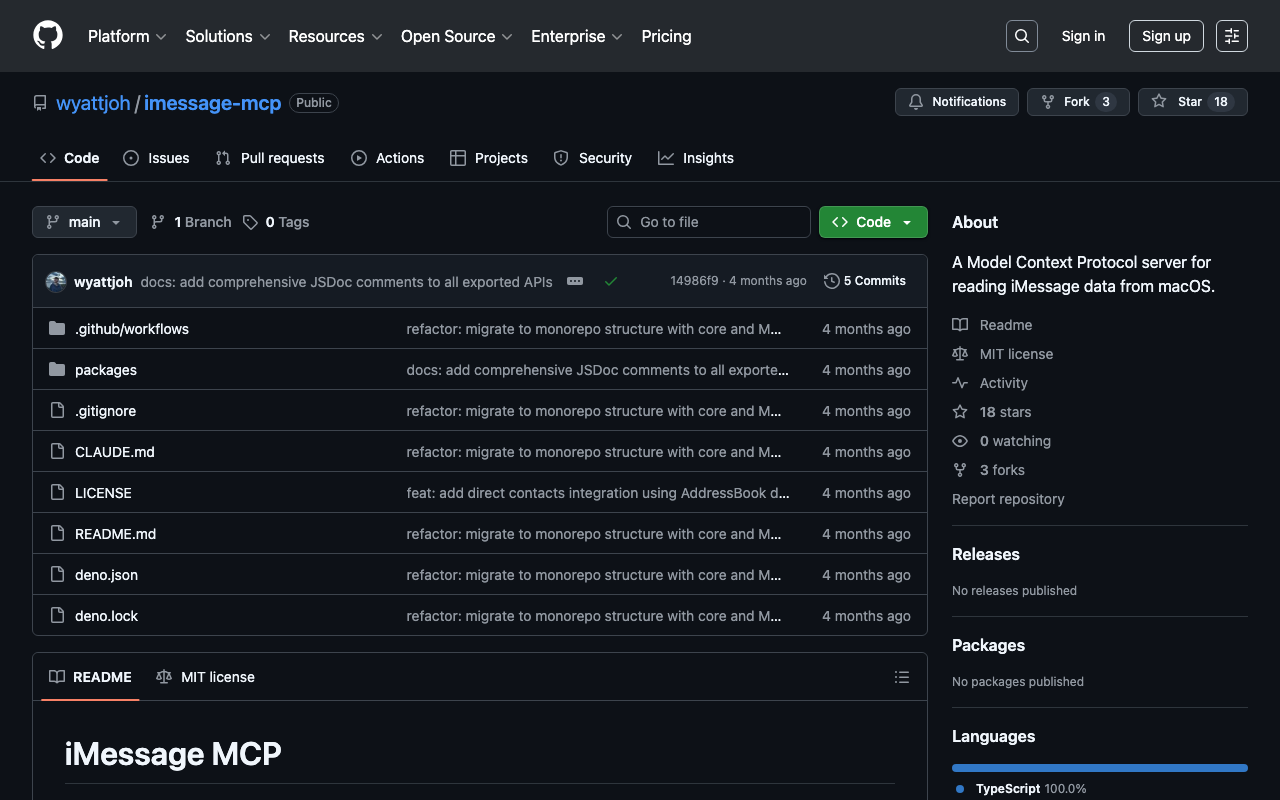Open the Platform menu in header
Image resolution: width=1280 pixels, height=800 pixels.
[127, 36]
